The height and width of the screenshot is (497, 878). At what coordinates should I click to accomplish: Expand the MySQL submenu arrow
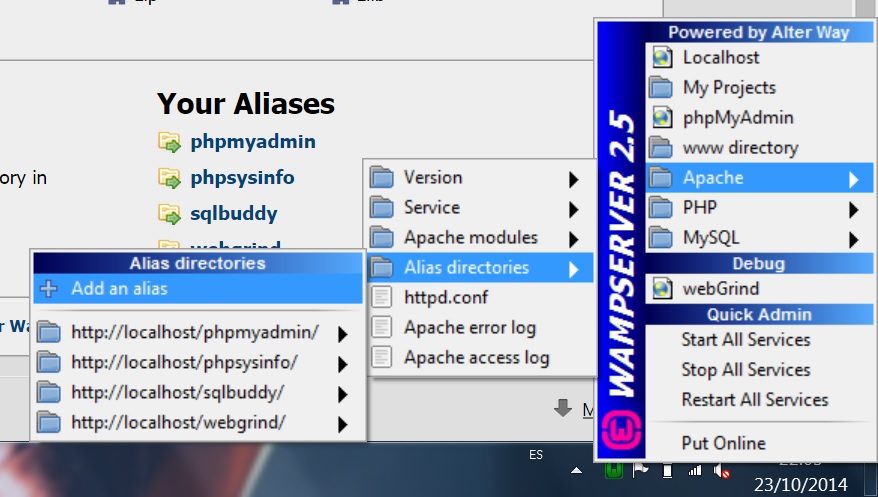(853, 239)
